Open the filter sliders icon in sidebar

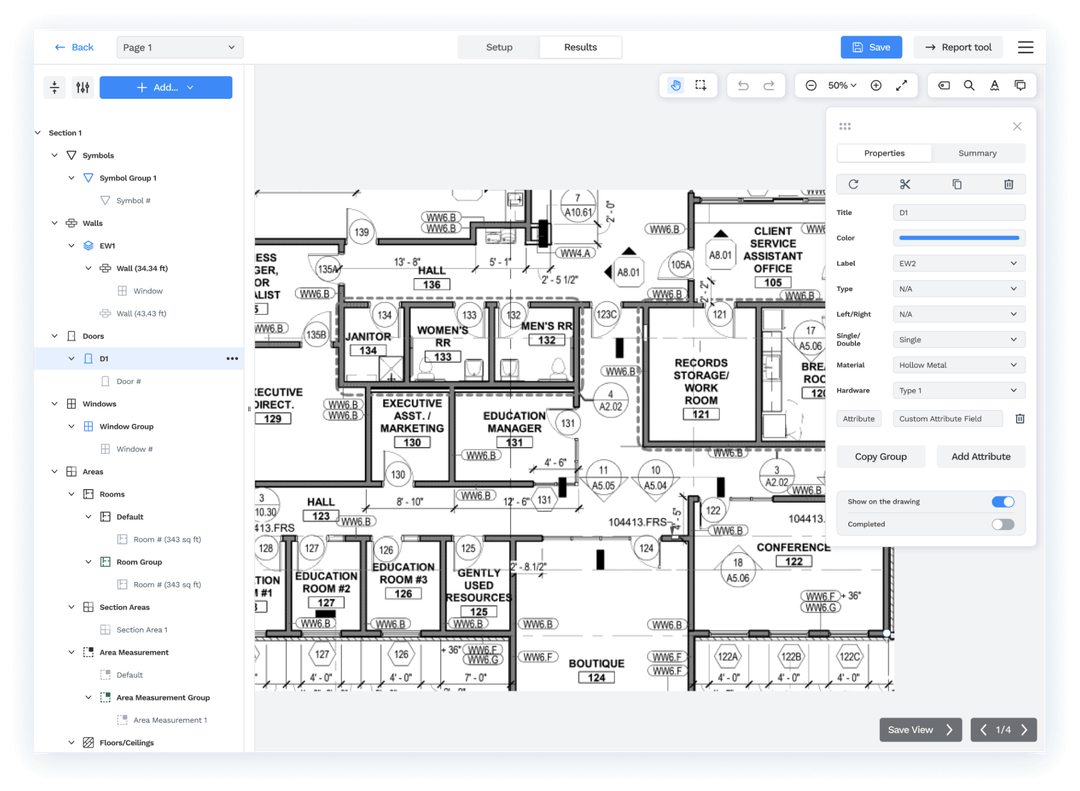(83, 88)
